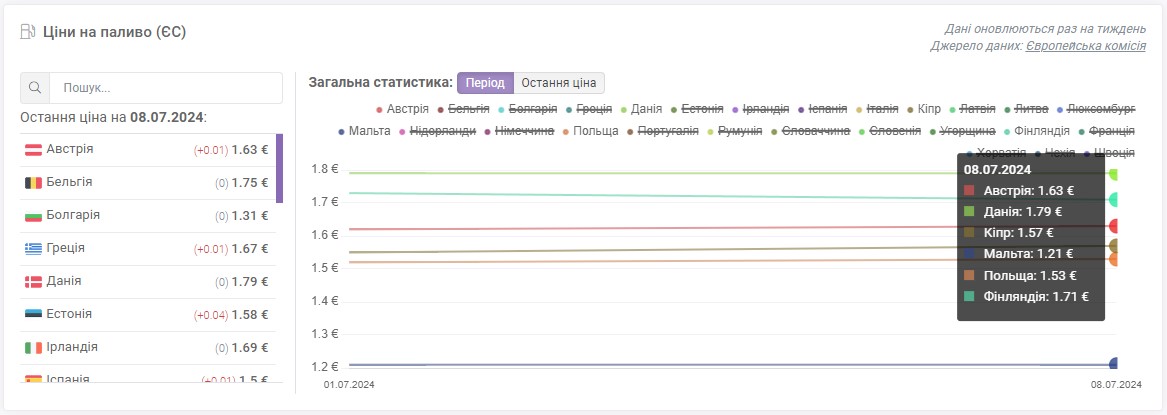Enable Франція series in legend
1167x415 pixels.
pos(1106,132)
